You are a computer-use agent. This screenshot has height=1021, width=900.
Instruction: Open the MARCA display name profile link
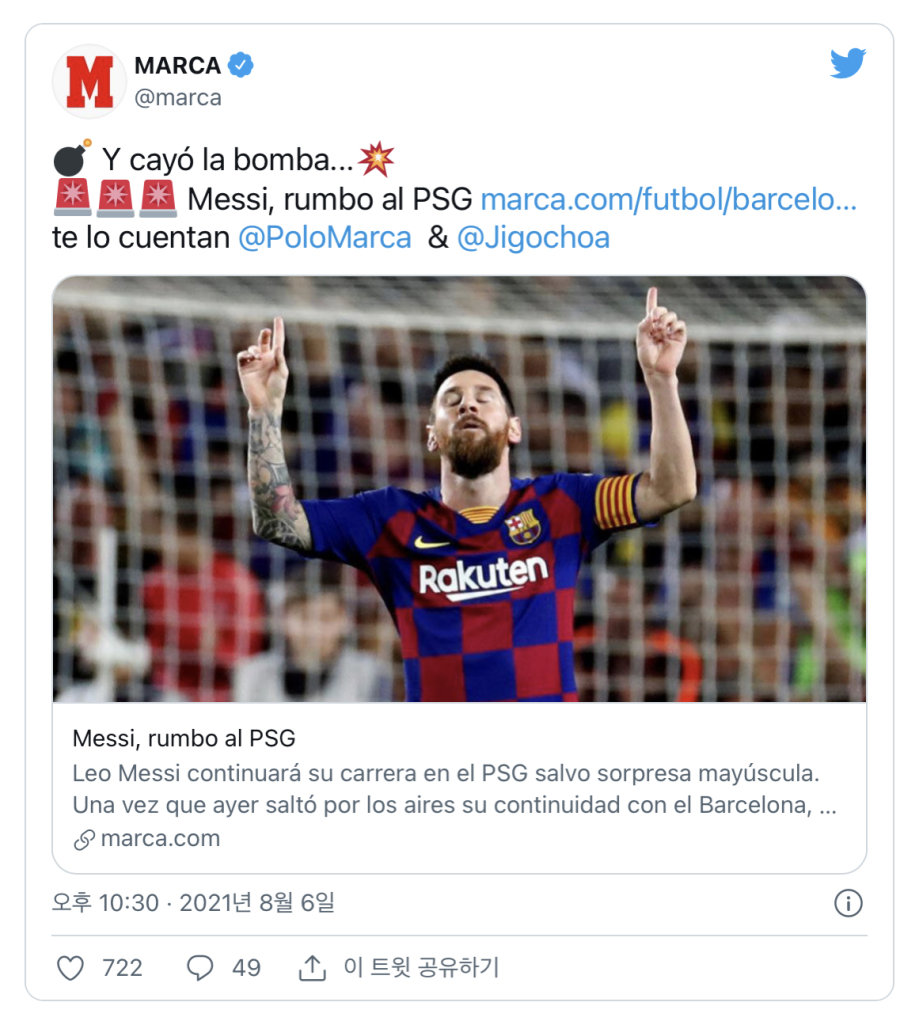[177, 66]
